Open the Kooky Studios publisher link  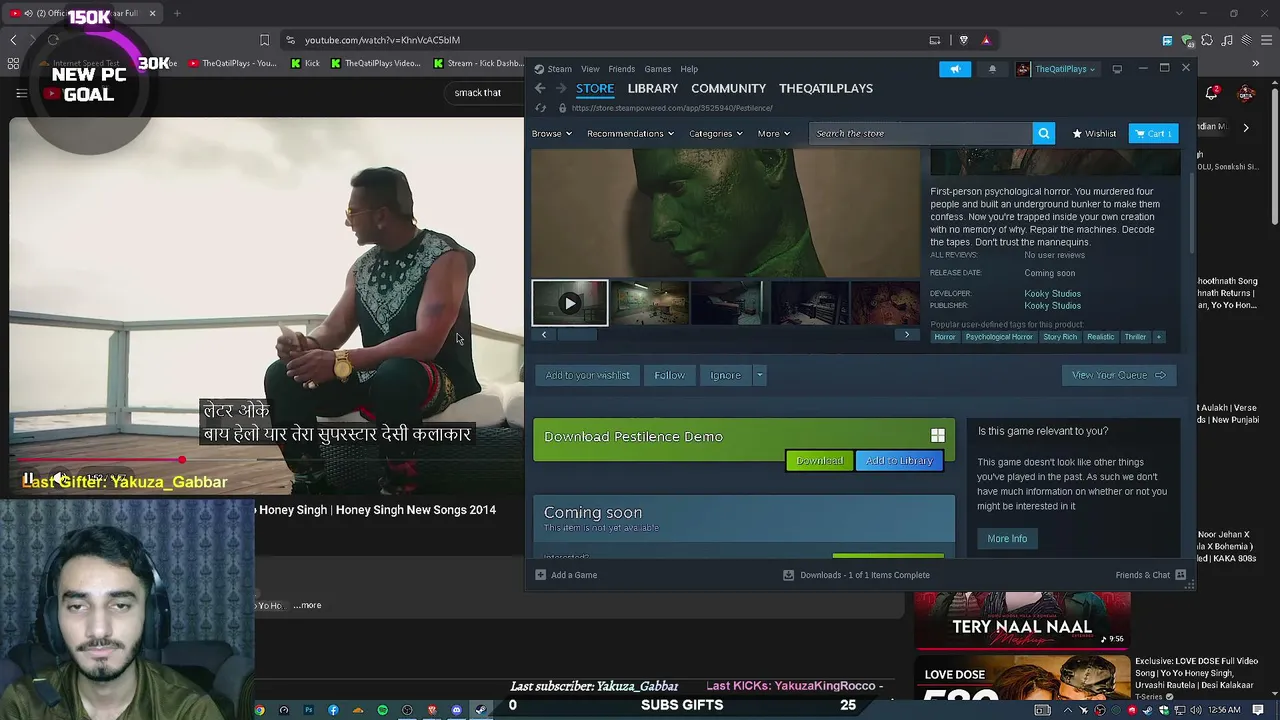click(x=1052, y=306)
